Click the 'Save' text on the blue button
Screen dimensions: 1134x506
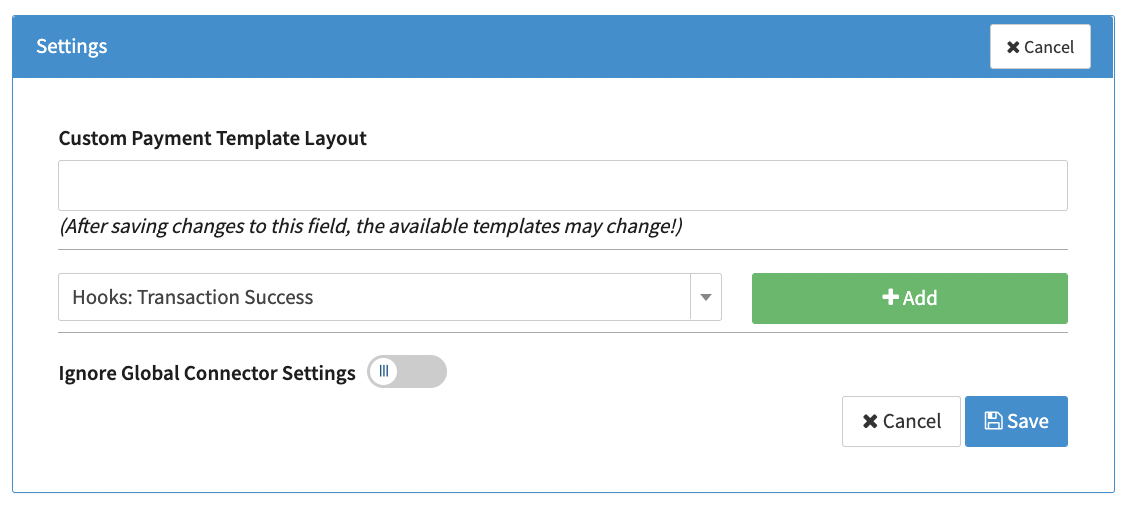coord(1028,421)
